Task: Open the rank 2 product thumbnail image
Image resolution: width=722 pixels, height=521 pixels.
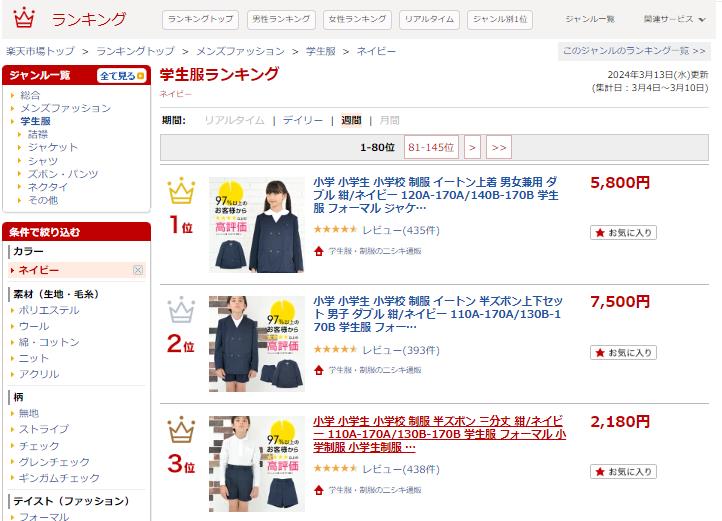Action: click(256, 344)
